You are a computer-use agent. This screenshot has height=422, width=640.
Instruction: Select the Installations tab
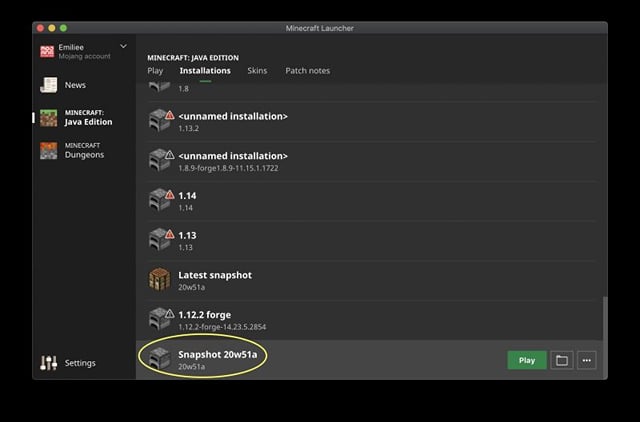tap(205, 71)
